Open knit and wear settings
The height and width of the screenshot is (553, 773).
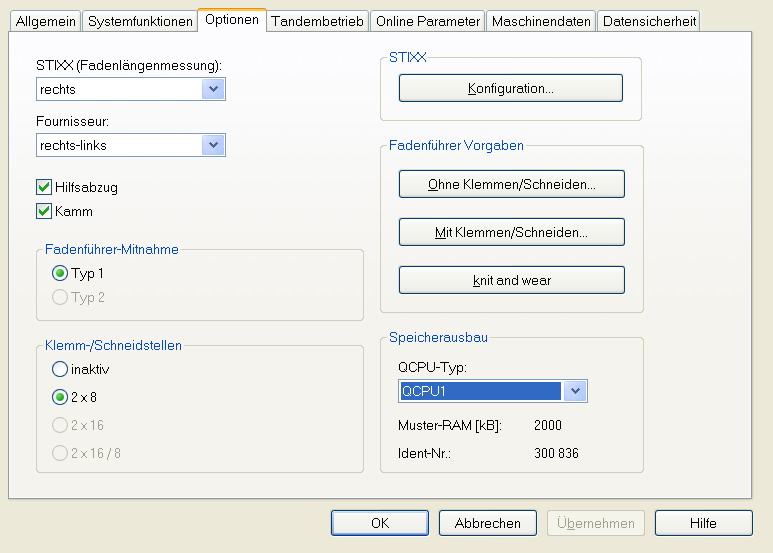511,281
